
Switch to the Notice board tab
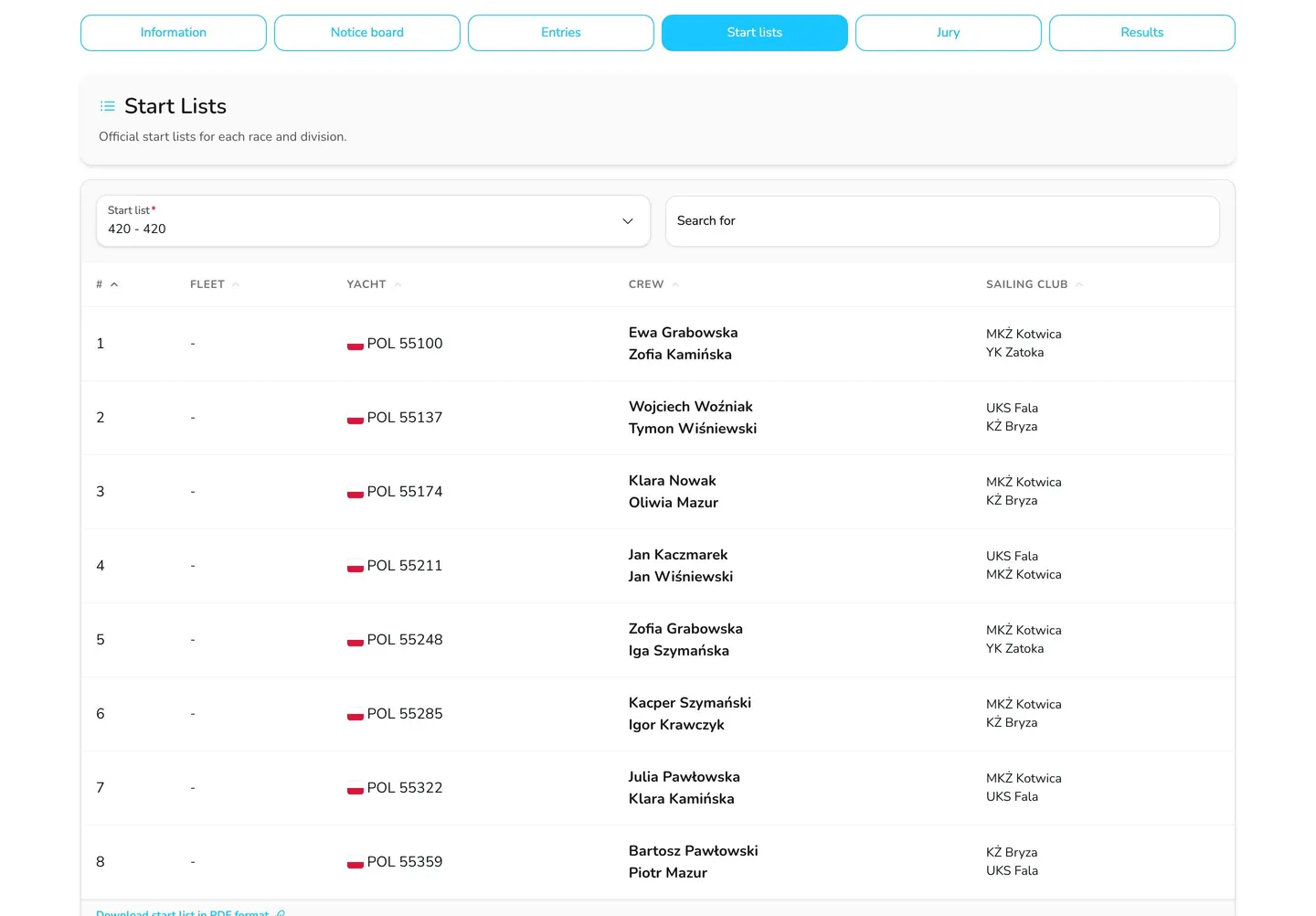pos(367,33)
